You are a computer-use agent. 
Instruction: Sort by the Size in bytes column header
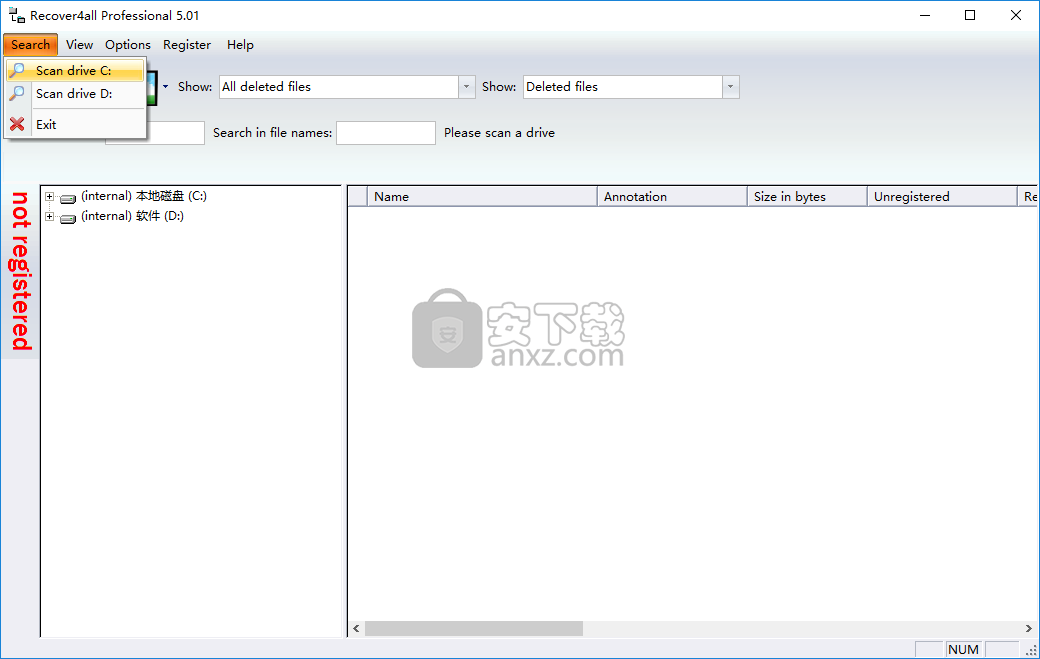pyautogui.click(x=807, y=196)
